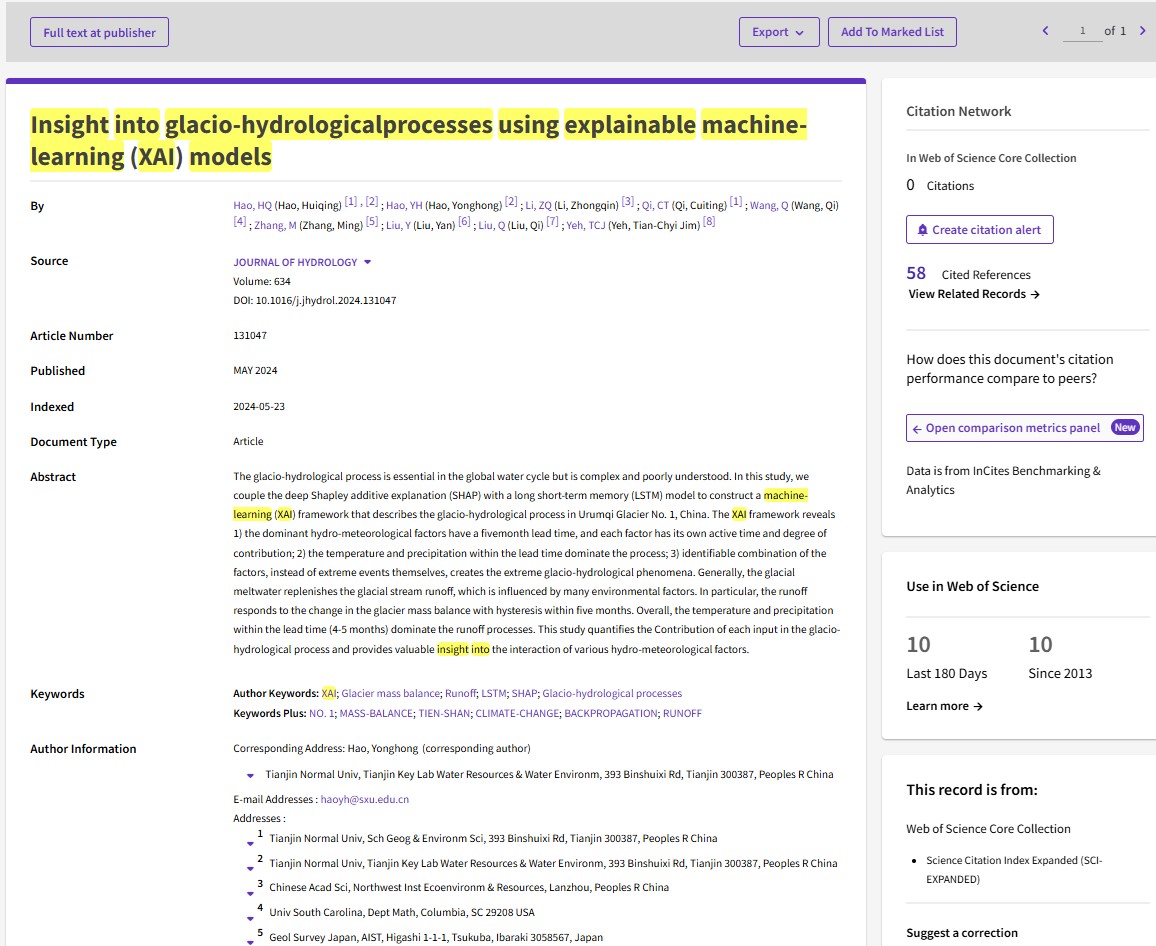Click CLIMATE-CHANGE Keywords Plus term
This screenshot has height=946, width=1156.
(x=517, y=713)
